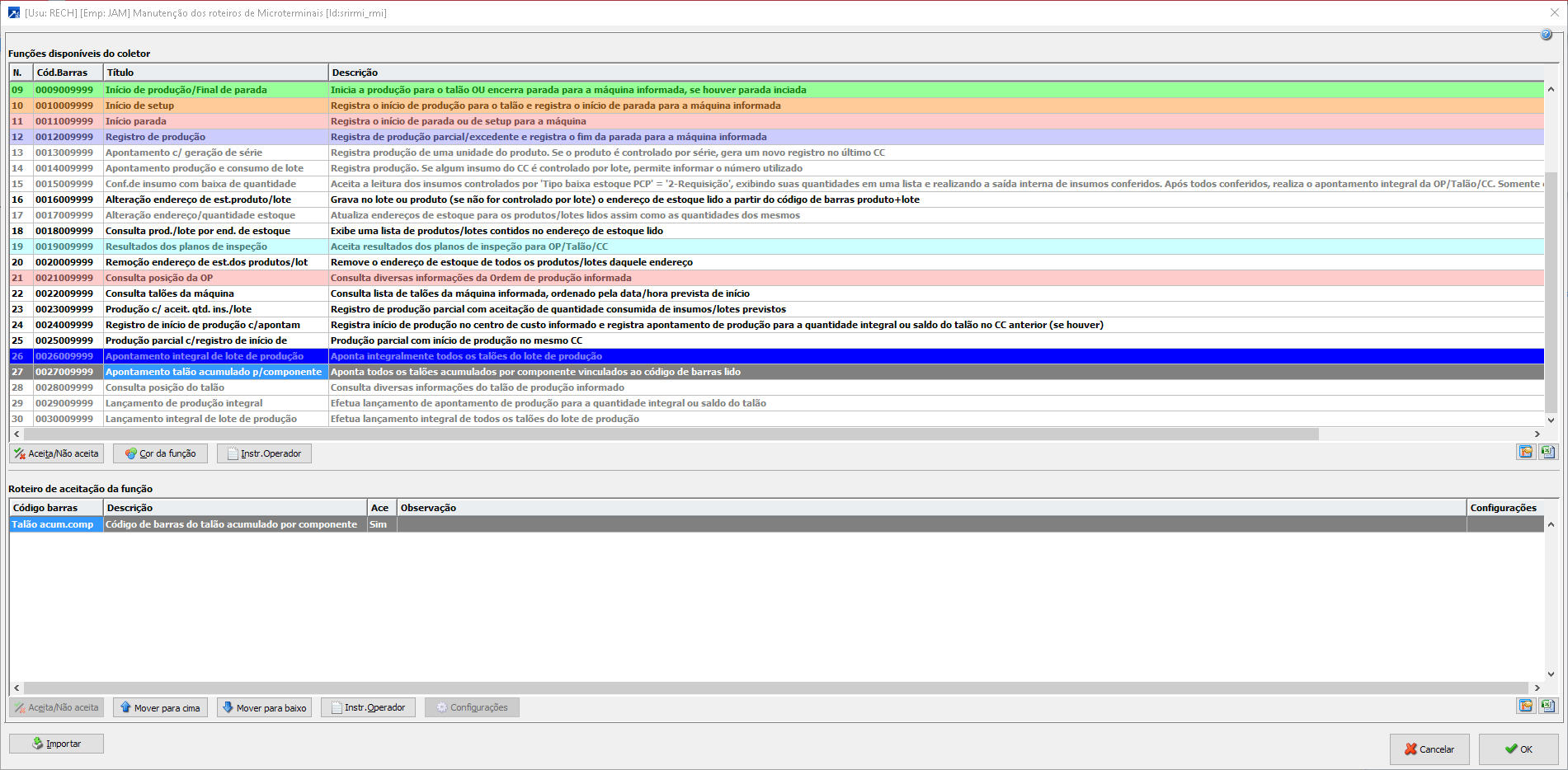Click acceptance script vertical scroll down arrow
This screenshot has height=770, width=1568.
tap(1551, 674)
